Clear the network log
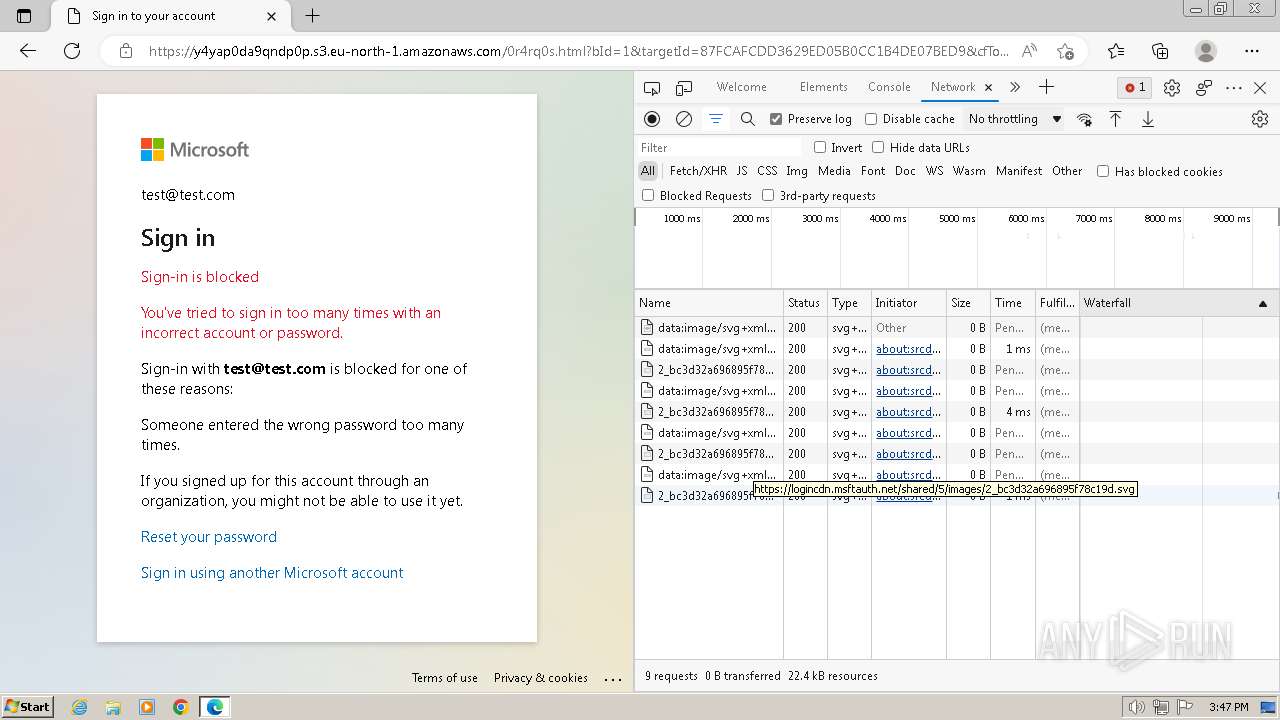The width and height of the screenshot is (1280, 720). (684, 119)
